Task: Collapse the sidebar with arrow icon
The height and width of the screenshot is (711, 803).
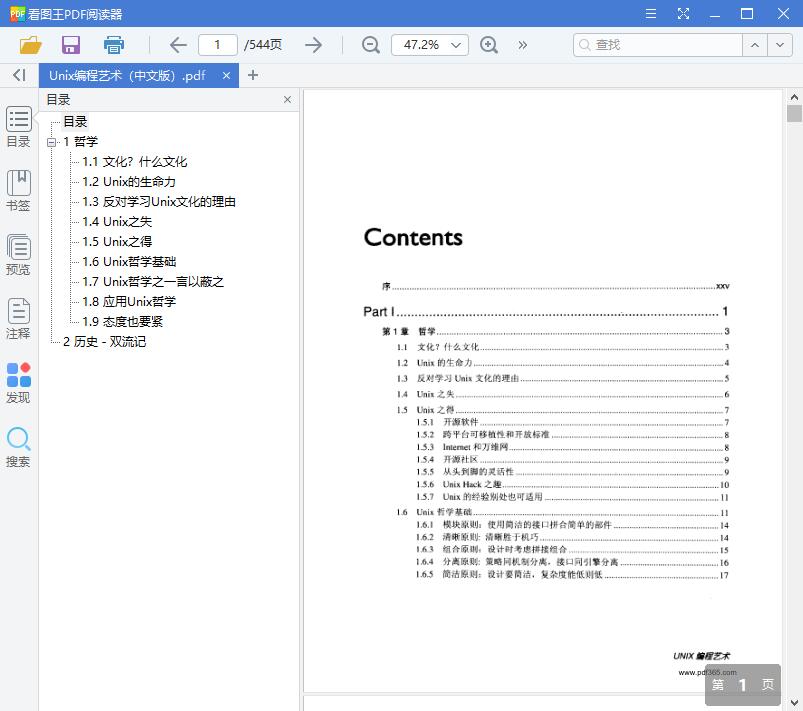Action: 19,75
